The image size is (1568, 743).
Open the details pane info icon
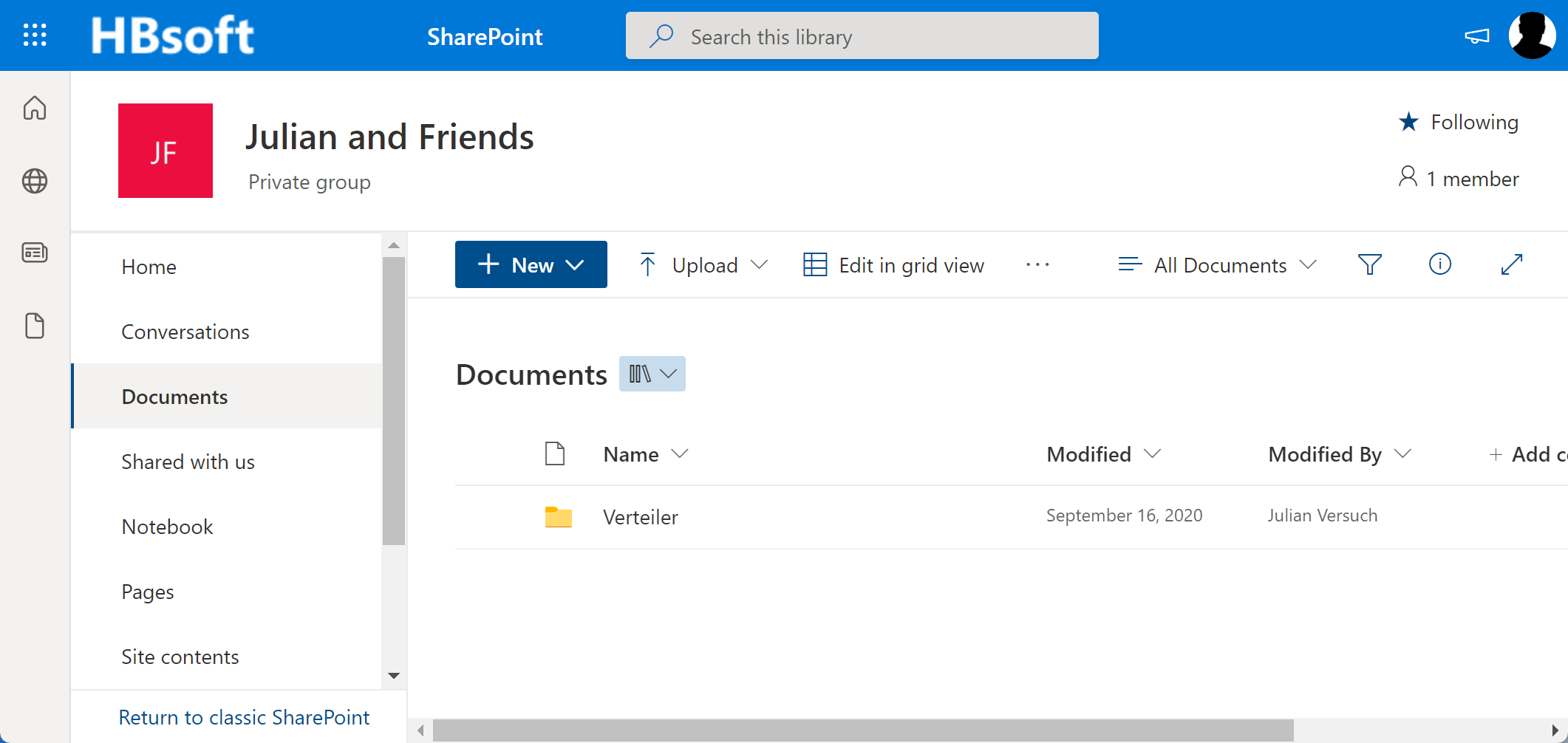pyautogui.click(x=1439, y=264)
